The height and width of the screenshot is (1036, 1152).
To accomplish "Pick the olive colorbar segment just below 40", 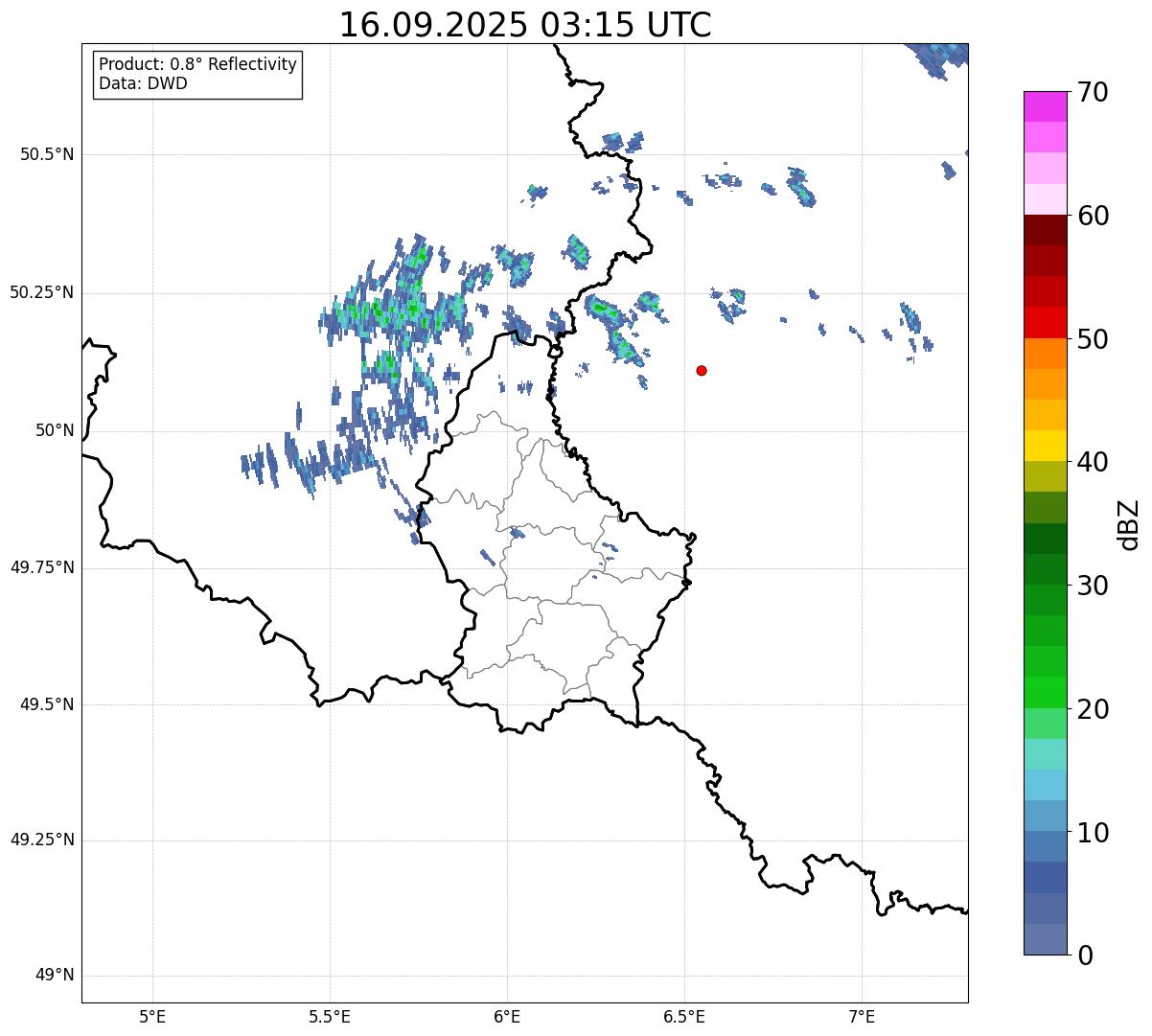I will click(x=1045, y=477).
